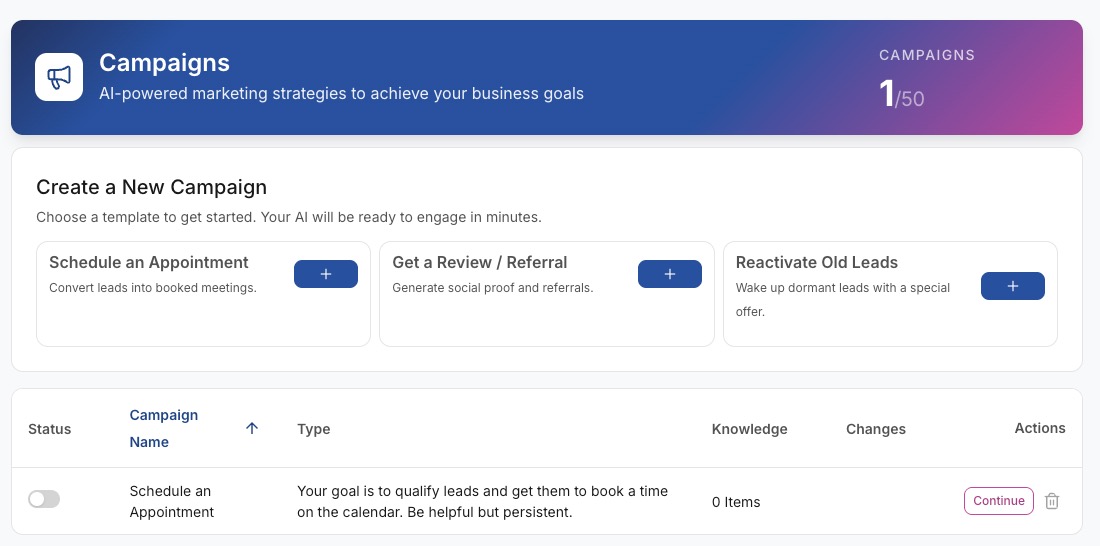Click the Actions column header
The image size is (1100, 546).
[x=1039, y=428]
